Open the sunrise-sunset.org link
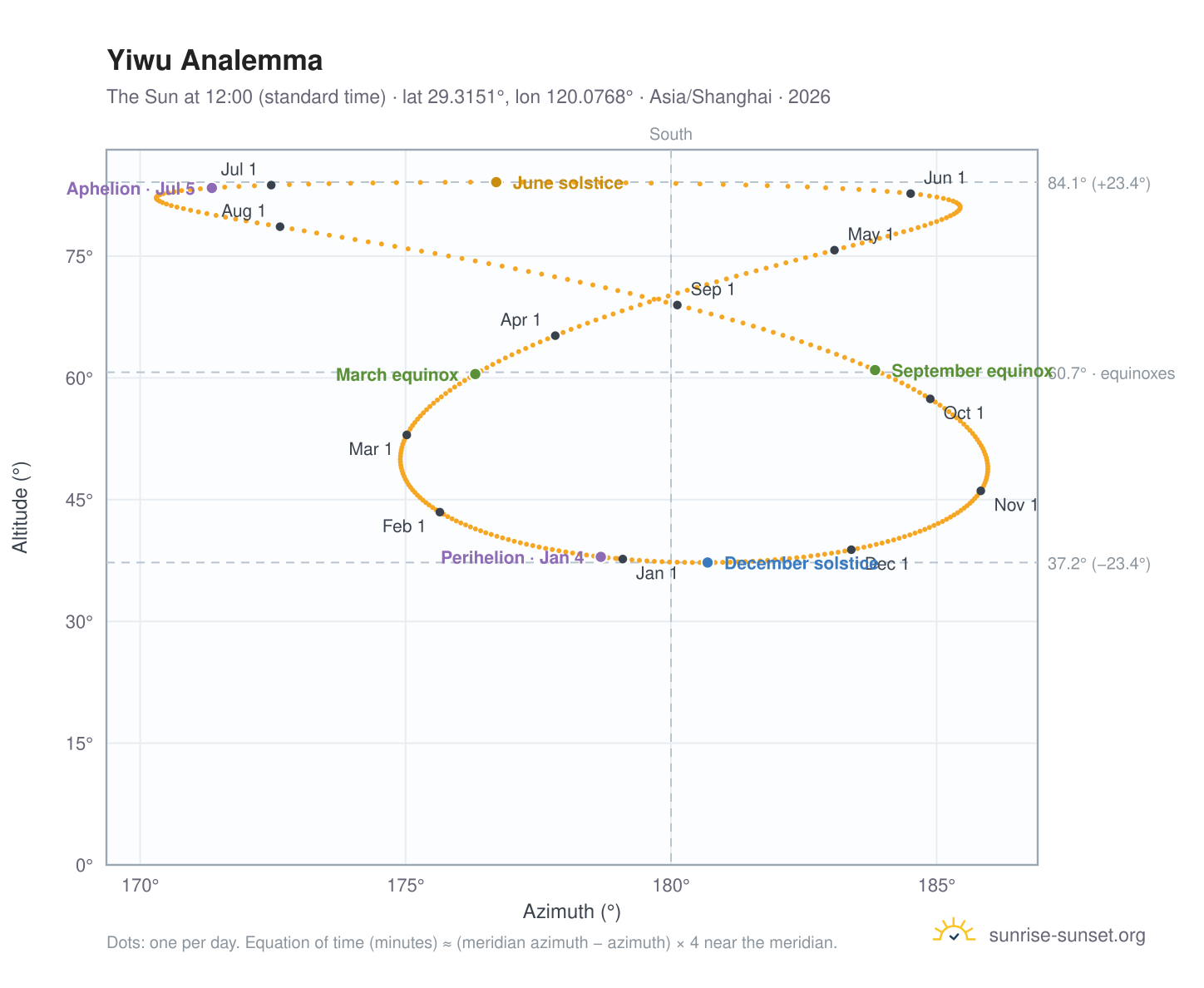The width and height of the screenshot is (1204, 988). [1067, 936]
